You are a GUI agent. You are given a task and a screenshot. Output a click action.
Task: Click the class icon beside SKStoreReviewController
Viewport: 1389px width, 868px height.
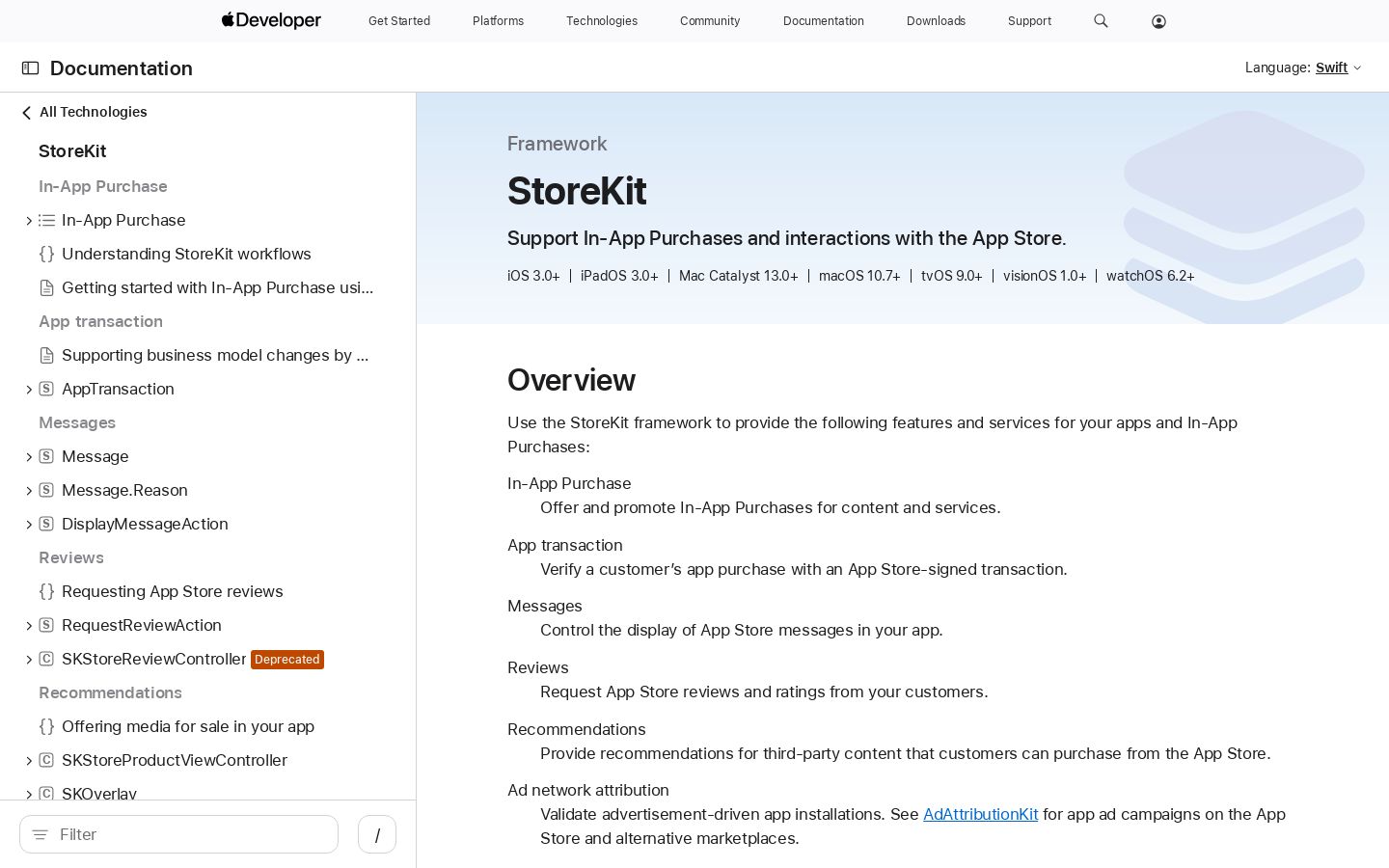(x=46, y=660)
